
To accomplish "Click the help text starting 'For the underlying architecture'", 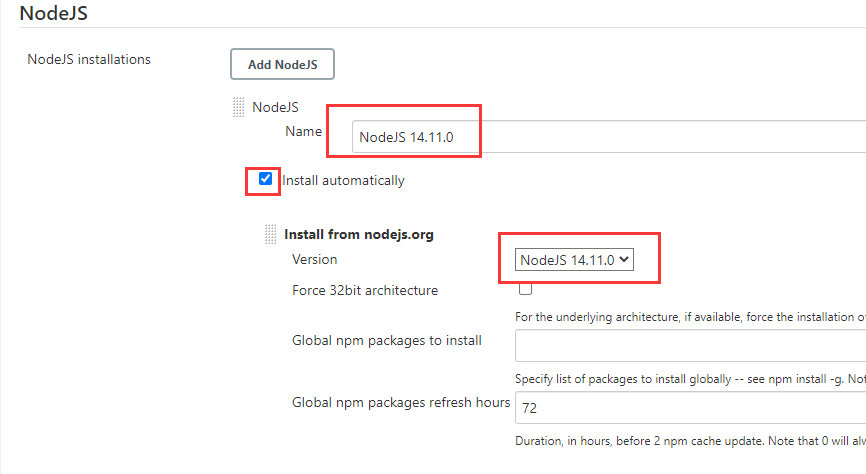I will click(690, 317).
